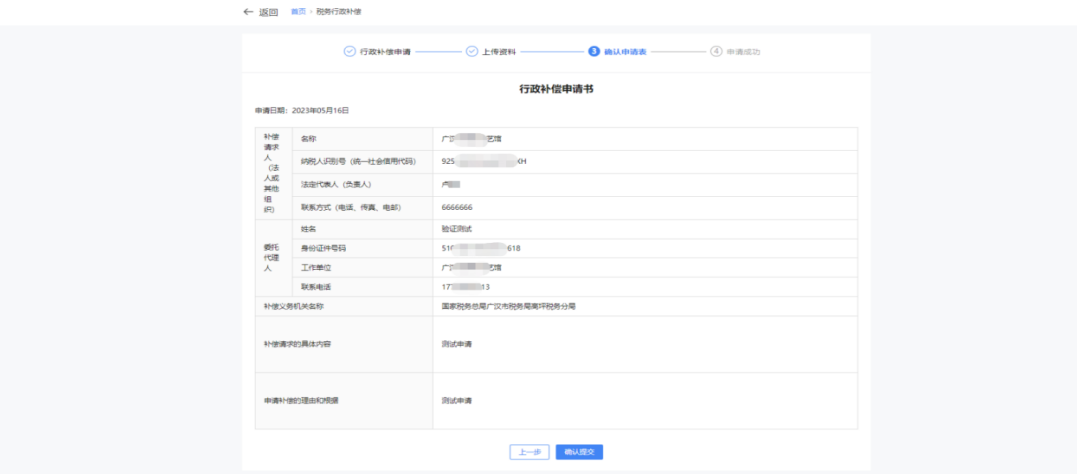
Task: Select the 确认申请表 step label
Action: [625, 51]
